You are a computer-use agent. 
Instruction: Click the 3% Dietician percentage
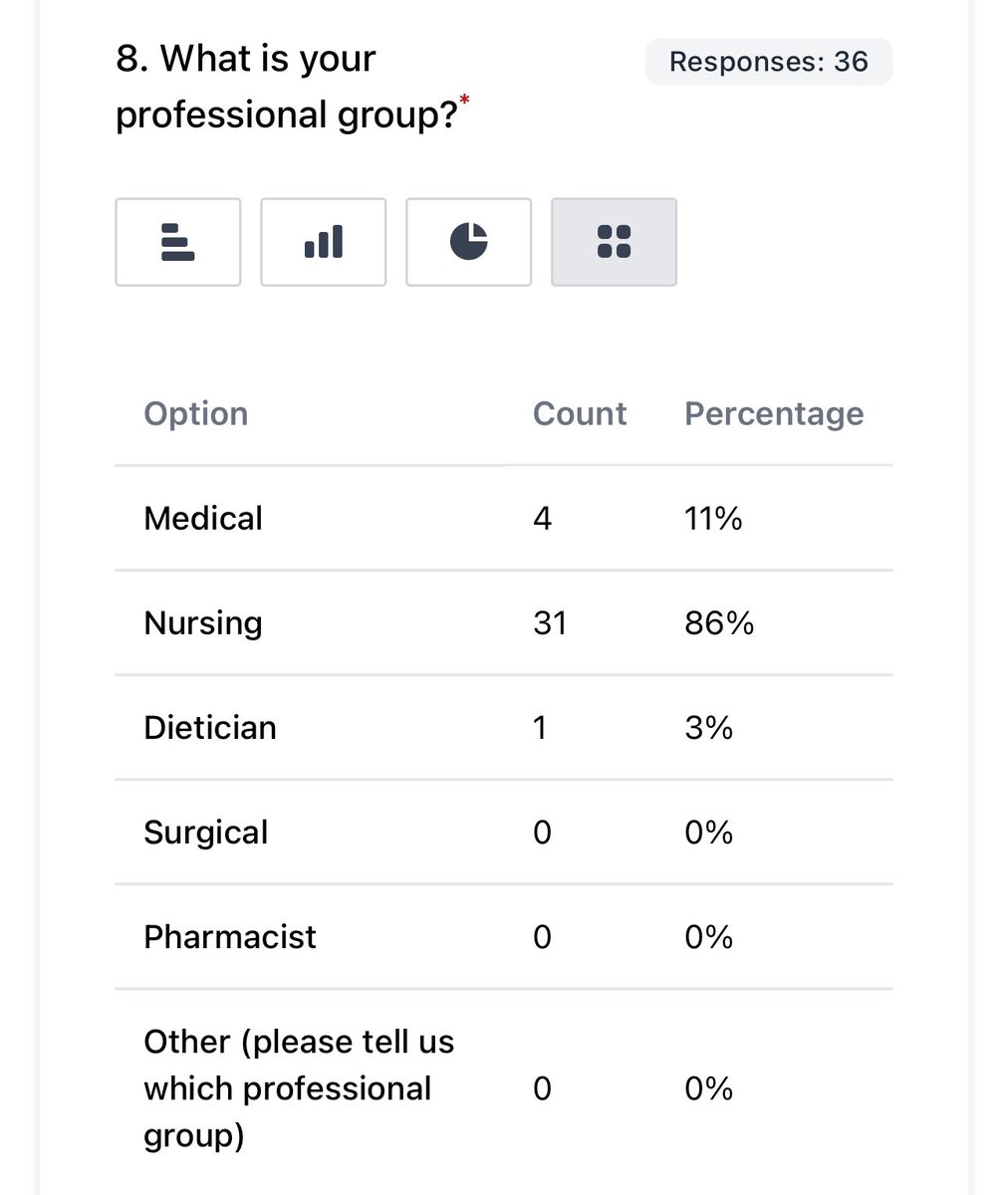tap(708, 727)
